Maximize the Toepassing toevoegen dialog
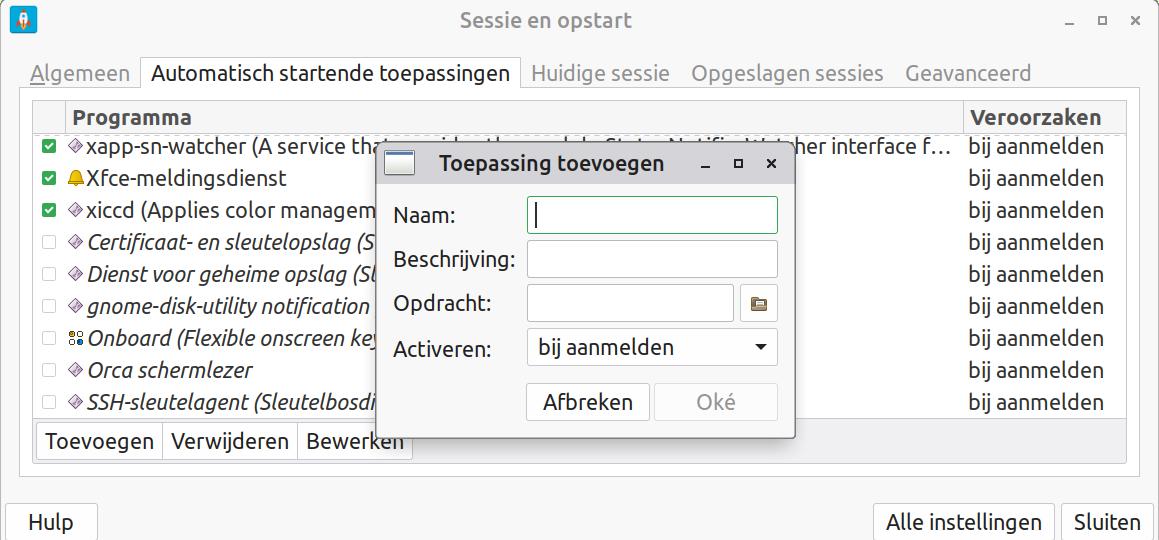Viewport: 1159px width, 540px height. [x=738, y=163]
